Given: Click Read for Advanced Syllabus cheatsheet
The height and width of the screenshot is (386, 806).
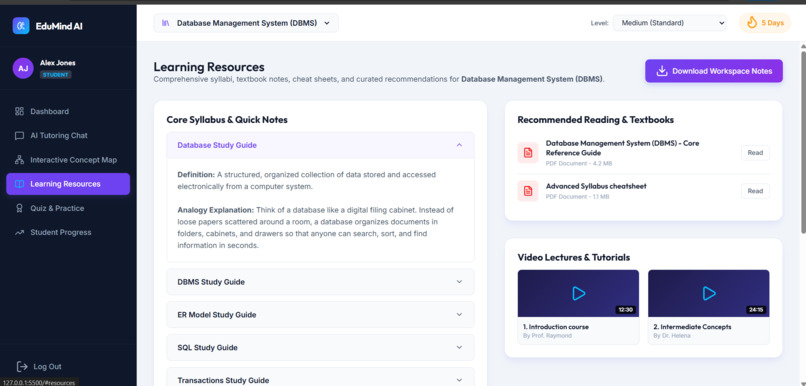Looking at the screenshot, I should click(755, 191).
